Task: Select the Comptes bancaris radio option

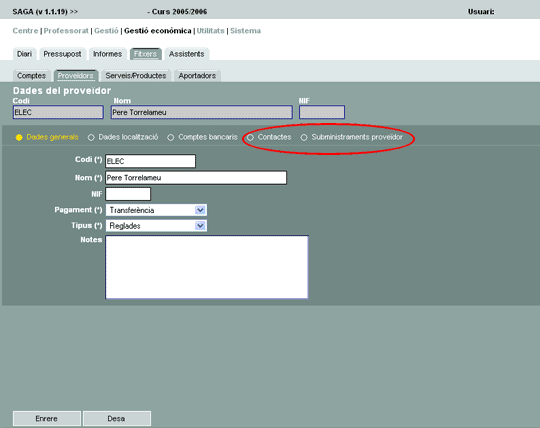Action: (170, 137)
